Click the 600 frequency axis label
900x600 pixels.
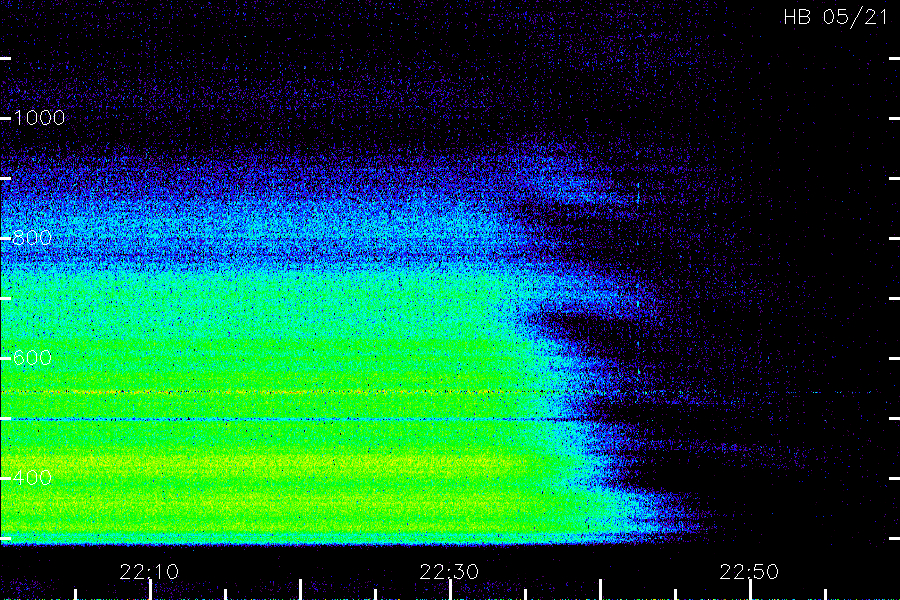coord(32,358)
